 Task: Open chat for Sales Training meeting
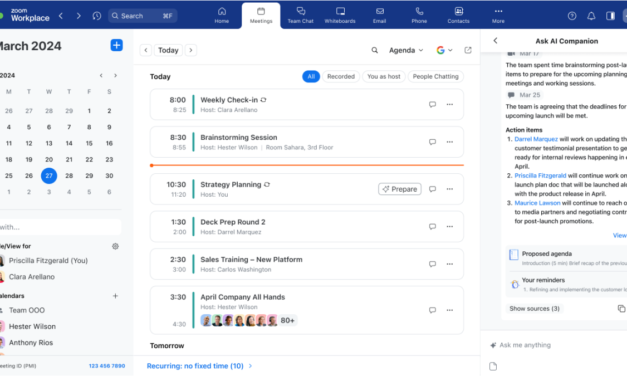(432, 264)
